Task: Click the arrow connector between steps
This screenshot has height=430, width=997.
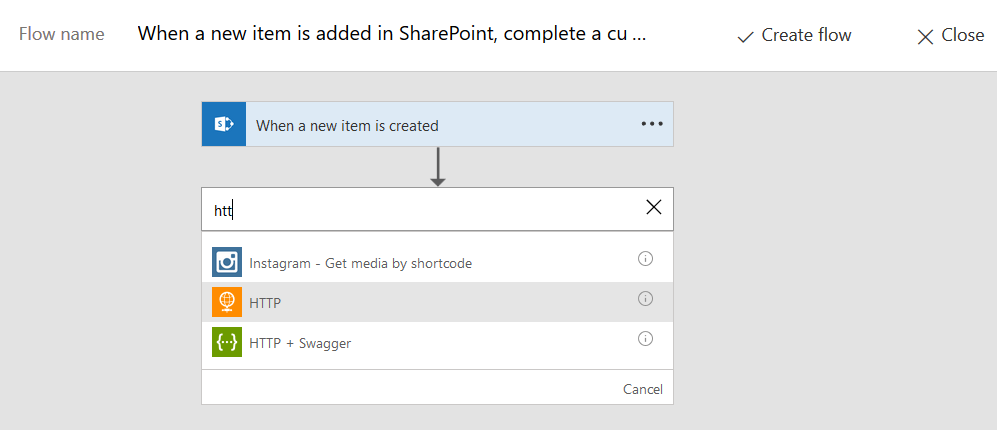Action: click(437, 167)
